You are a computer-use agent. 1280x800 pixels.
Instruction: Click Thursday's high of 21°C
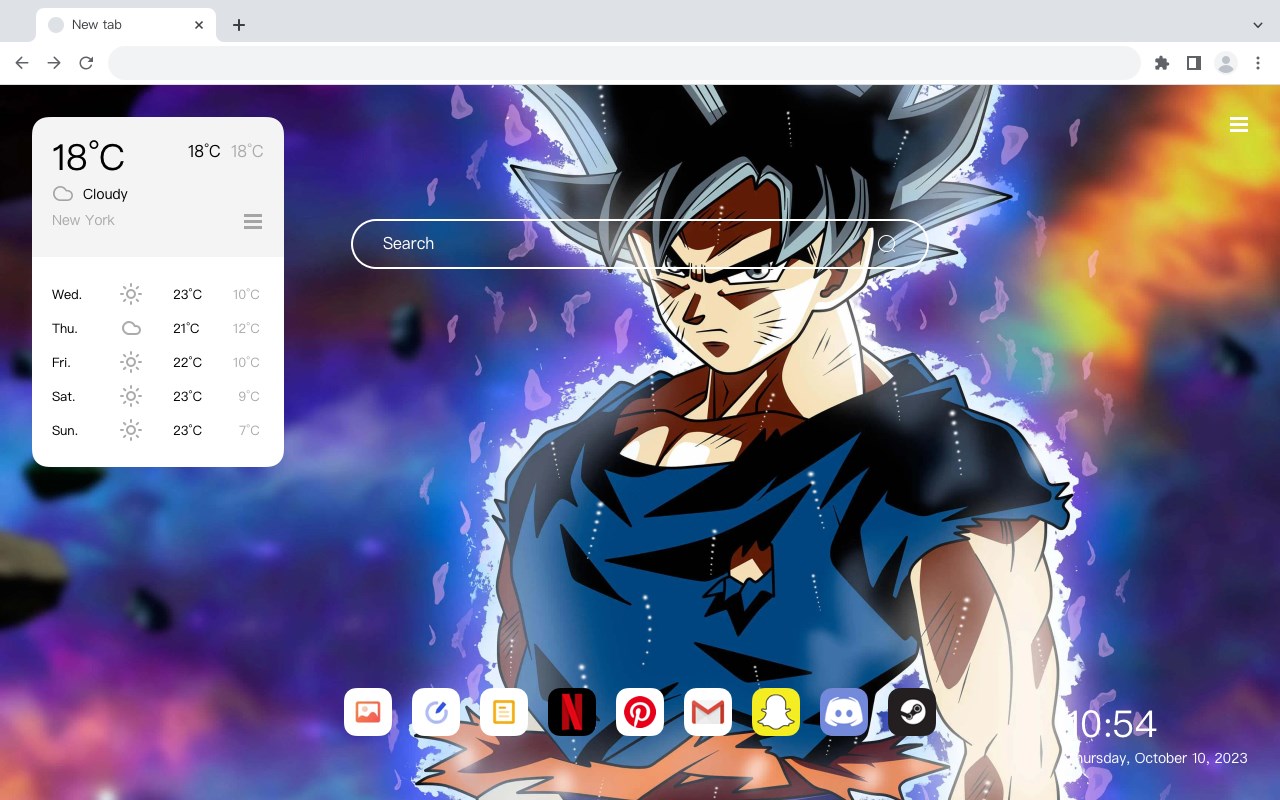click(x=186, y=328)
